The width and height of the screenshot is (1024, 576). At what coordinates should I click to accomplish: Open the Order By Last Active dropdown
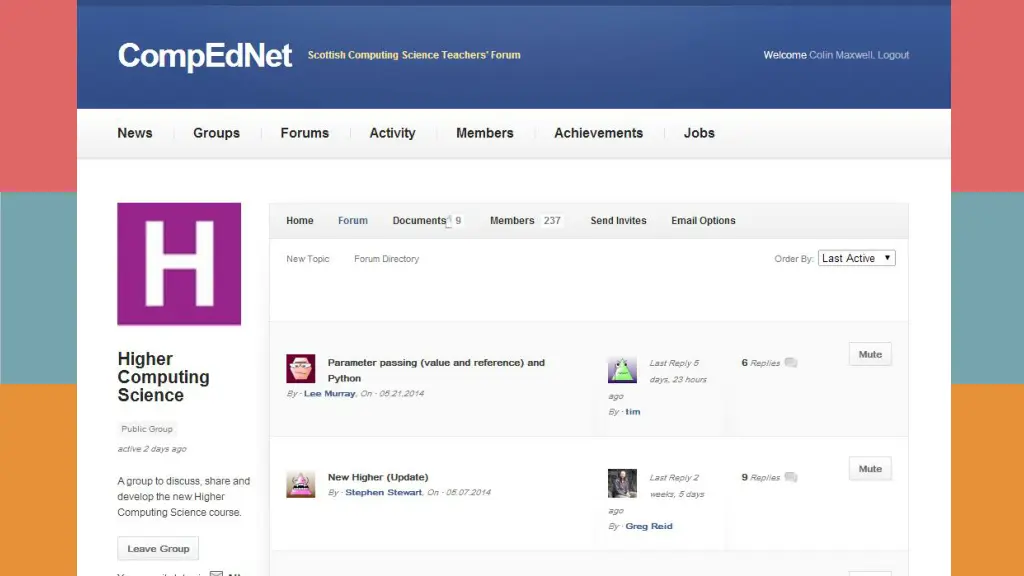coord(857,258)
